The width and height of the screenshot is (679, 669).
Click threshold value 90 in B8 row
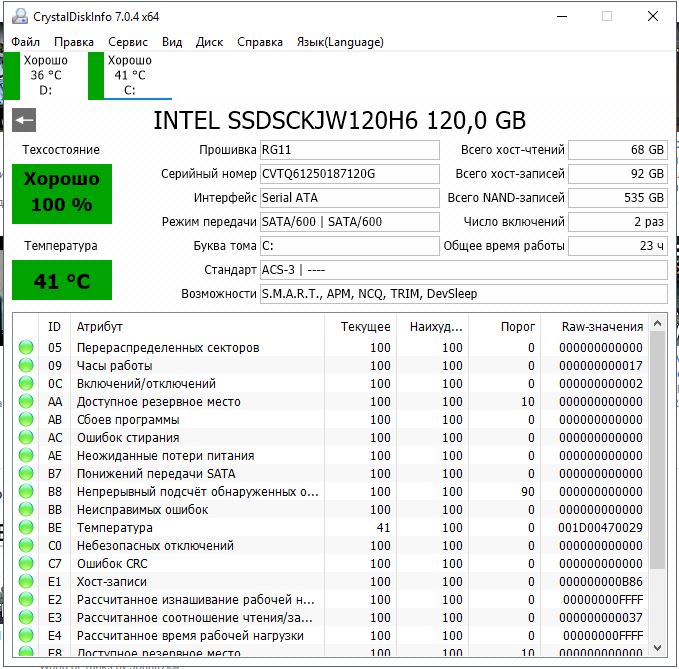point(528,491)
